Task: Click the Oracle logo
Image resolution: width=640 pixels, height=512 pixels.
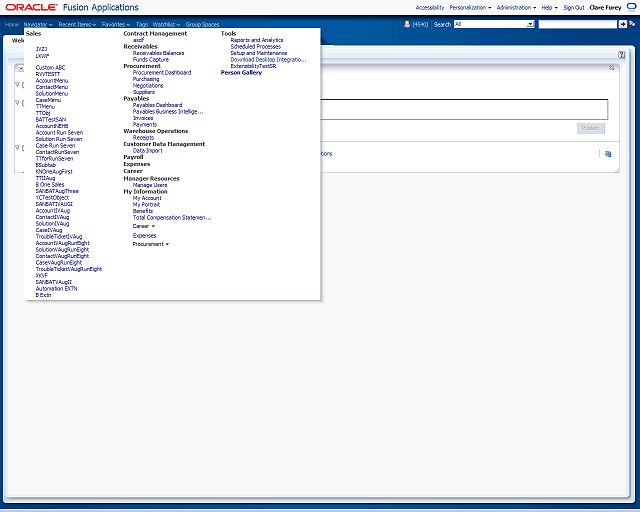Action: click(29, 7)
